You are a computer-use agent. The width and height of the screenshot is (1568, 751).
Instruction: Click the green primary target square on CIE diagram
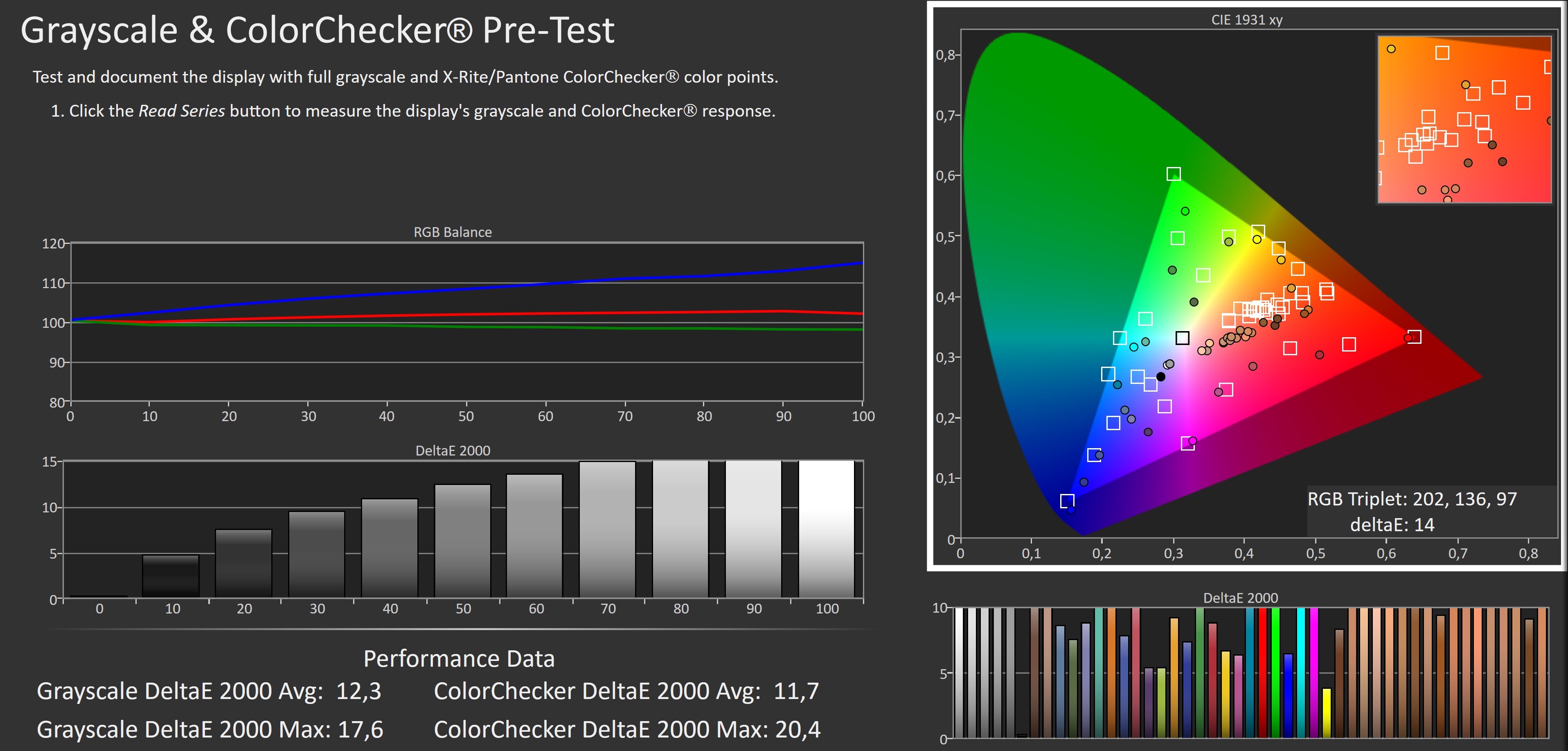tap(1174, 174)
